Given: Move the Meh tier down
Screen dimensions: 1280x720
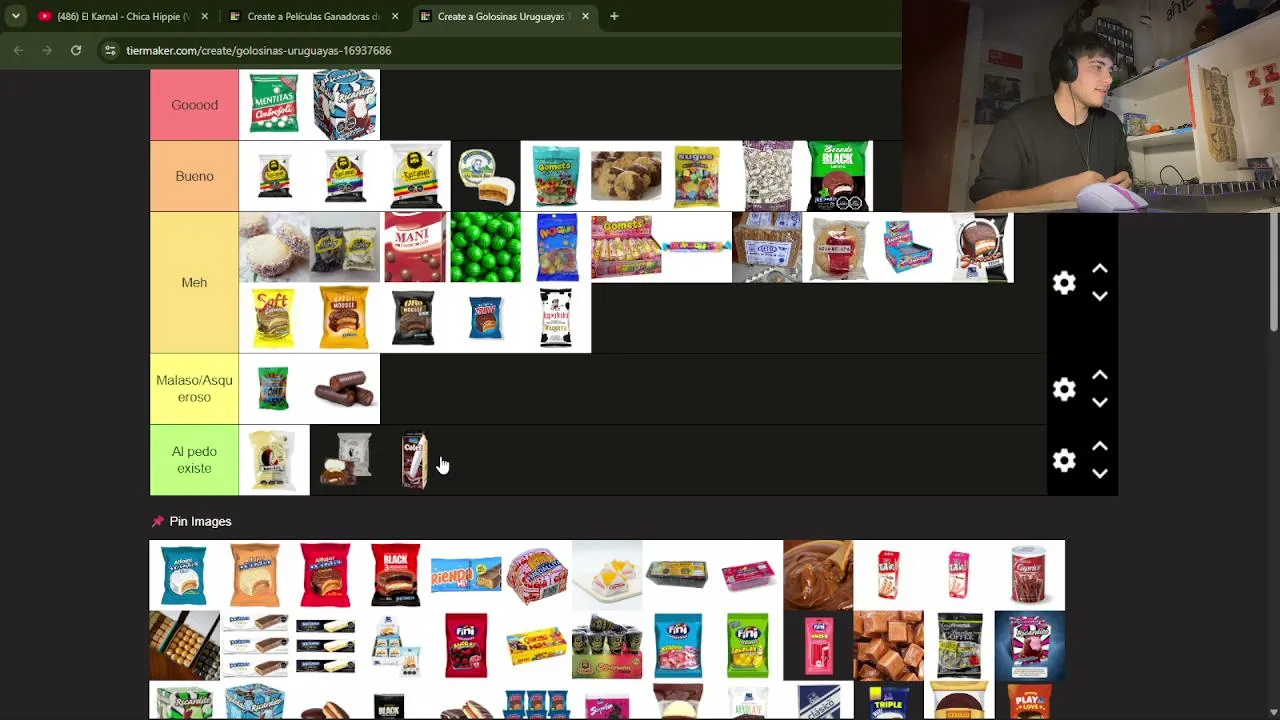Looking at the screenshot, I should (x=1100, y=296).
